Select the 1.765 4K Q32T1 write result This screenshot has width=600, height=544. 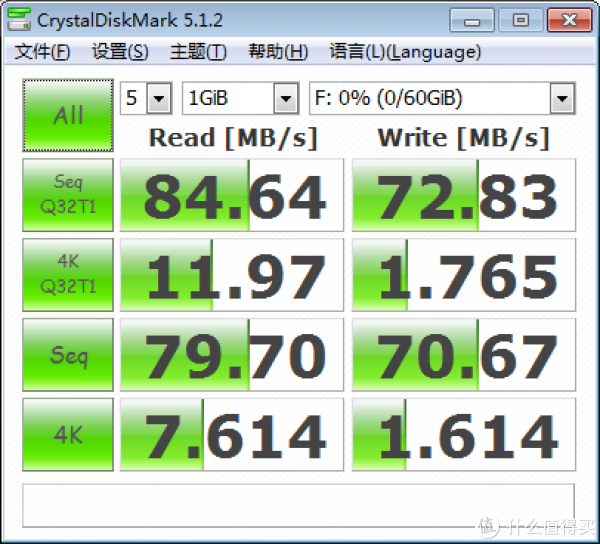(464, 275)
